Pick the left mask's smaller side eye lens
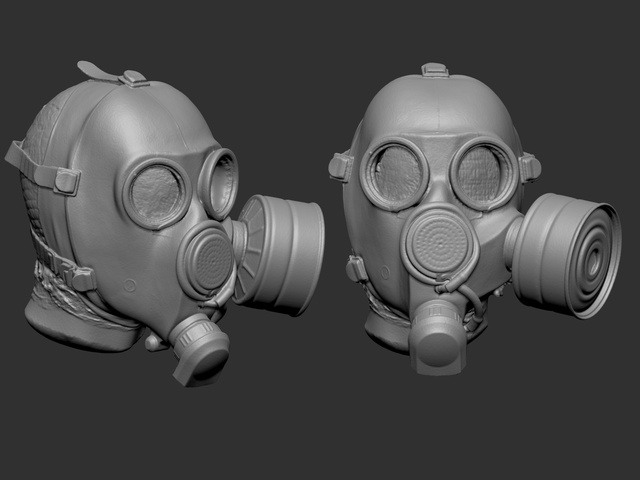 tap(218, 183)
